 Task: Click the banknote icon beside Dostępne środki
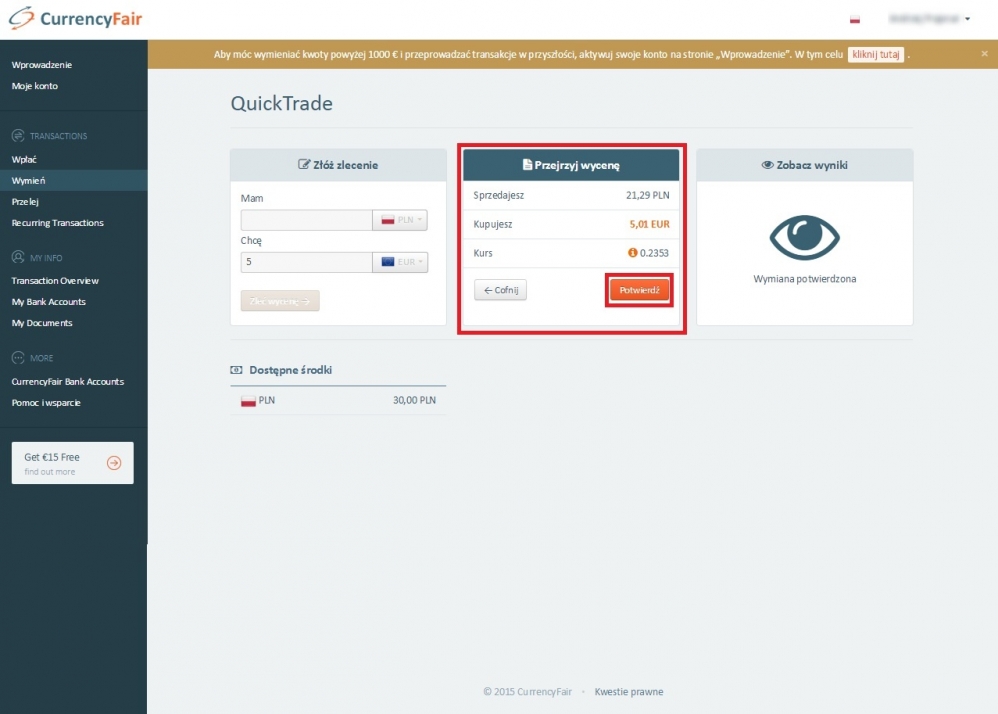(x=237, y=370)
